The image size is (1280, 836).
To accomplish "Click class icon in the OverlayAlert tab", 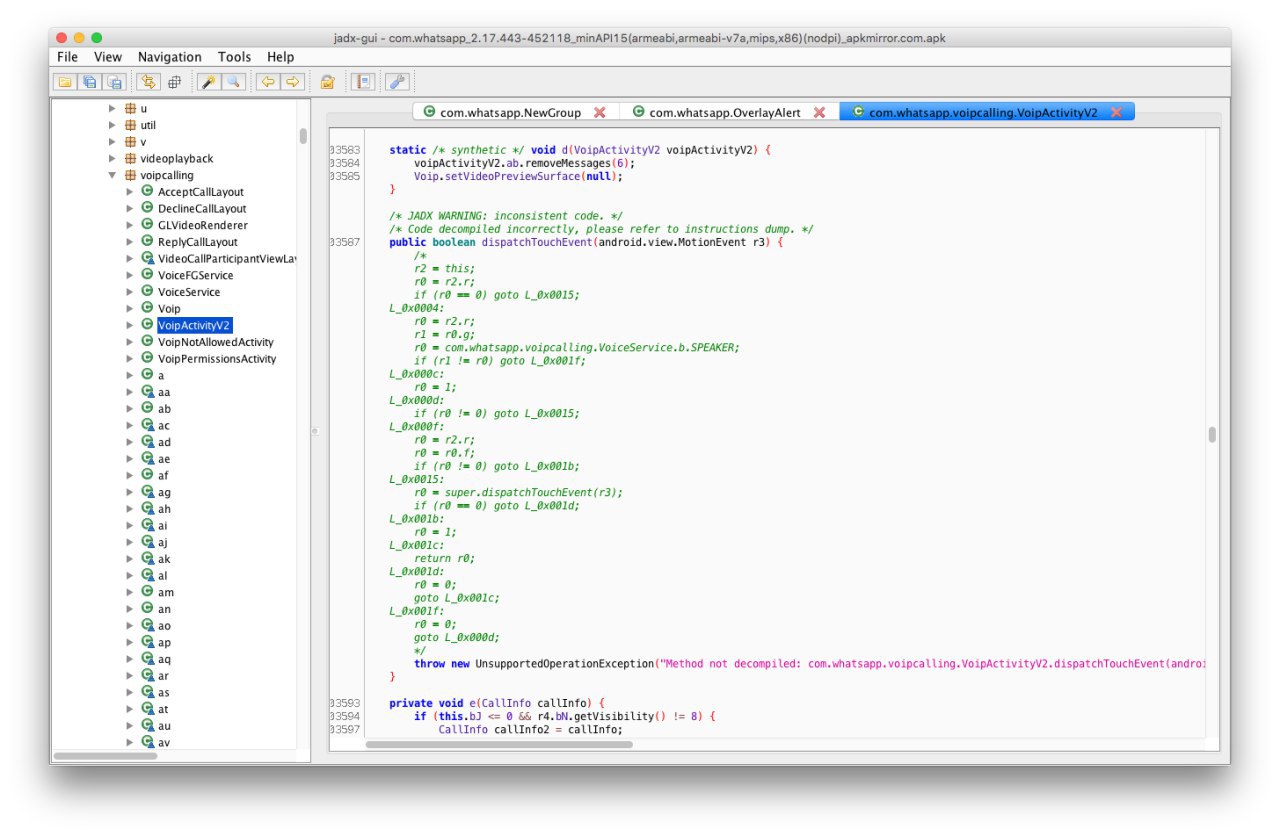I will 639,112.
